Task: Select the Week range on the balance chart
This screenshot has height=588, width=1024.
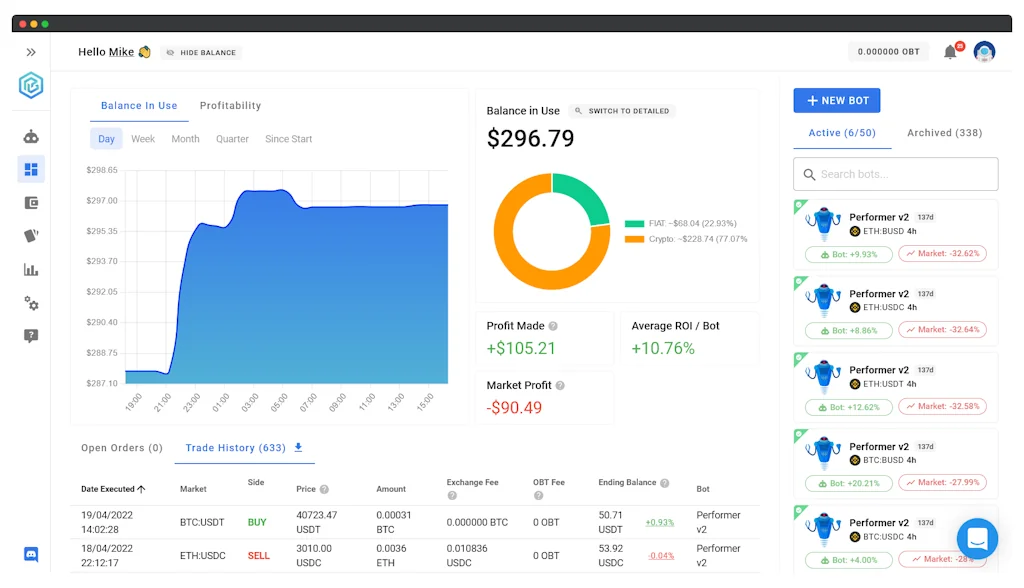Action: [x=142, y=138]
